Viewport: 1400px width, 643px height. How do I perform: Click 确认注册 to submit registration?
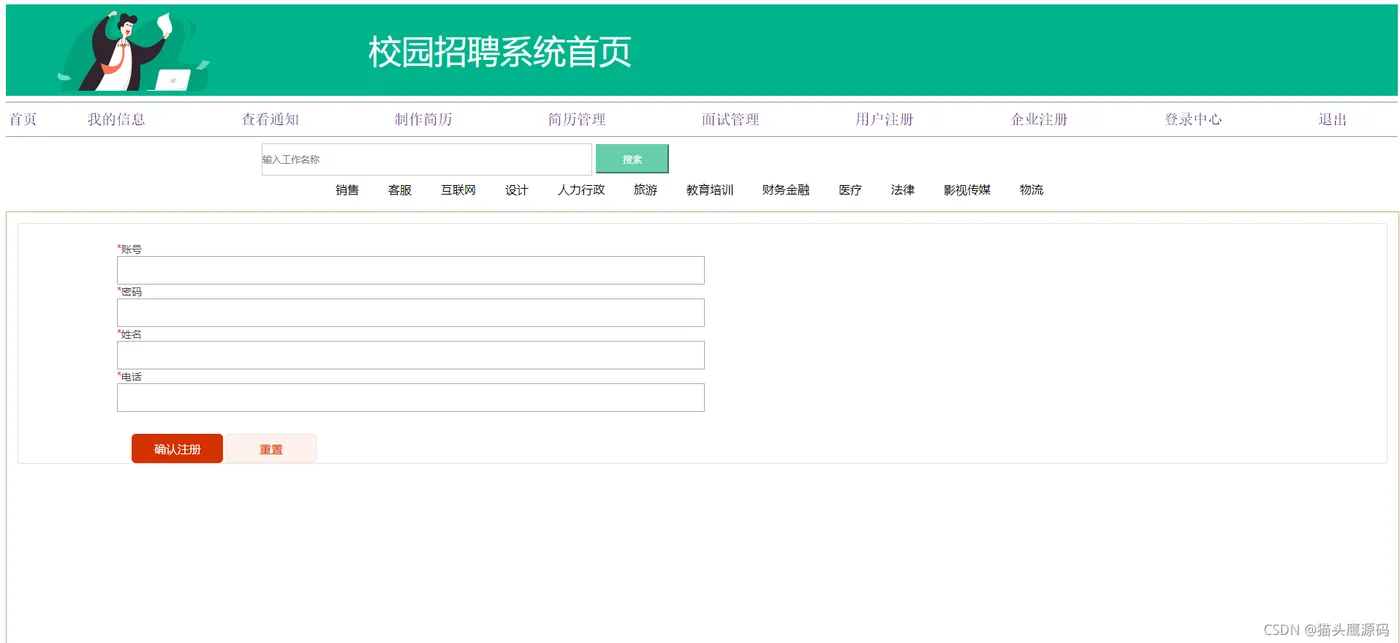point(176,448)
